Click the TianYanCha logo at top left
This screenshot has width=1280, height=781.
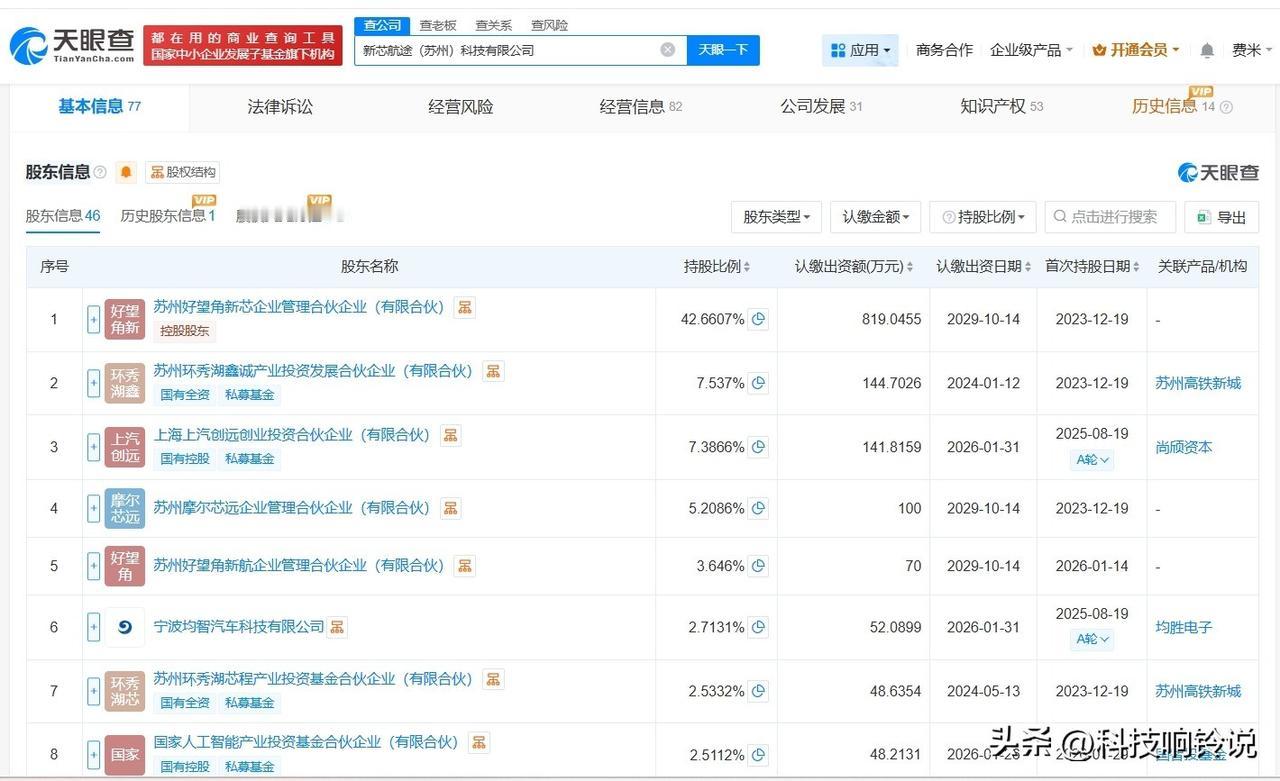click(72, 44)
